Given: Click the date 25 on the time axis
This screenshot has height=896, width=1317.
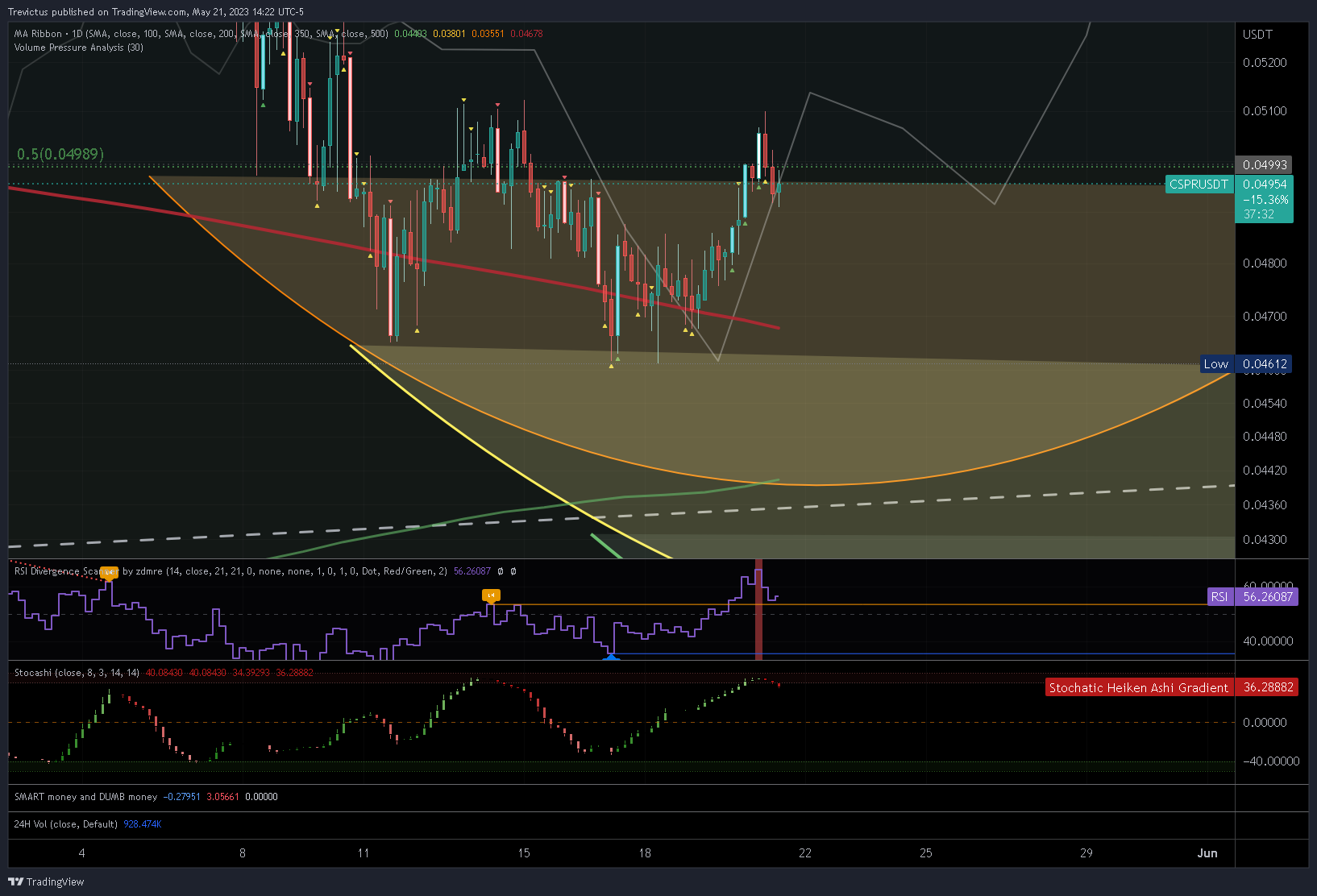Looking at the screenshot, I should click(x=926, y=853).
